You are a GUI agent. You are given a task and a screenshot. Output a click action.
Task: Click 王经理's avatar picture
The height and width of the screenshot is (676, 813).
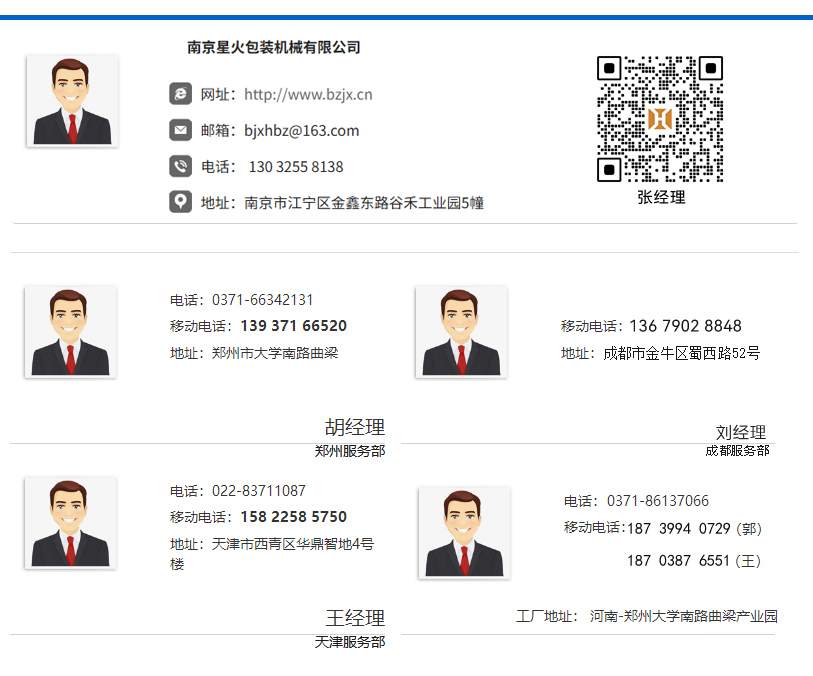click(70, 523)
